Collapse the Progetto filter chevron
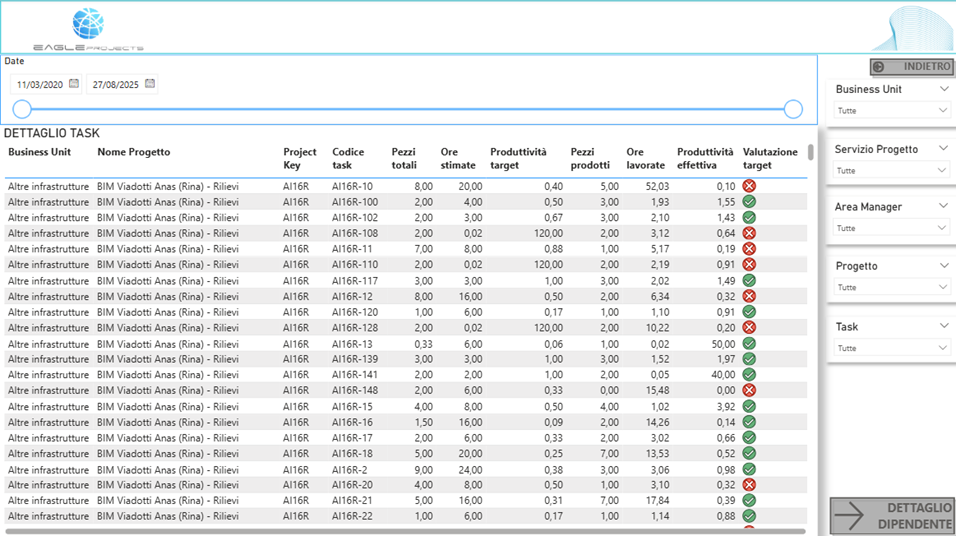 click(x=943, y=266)
